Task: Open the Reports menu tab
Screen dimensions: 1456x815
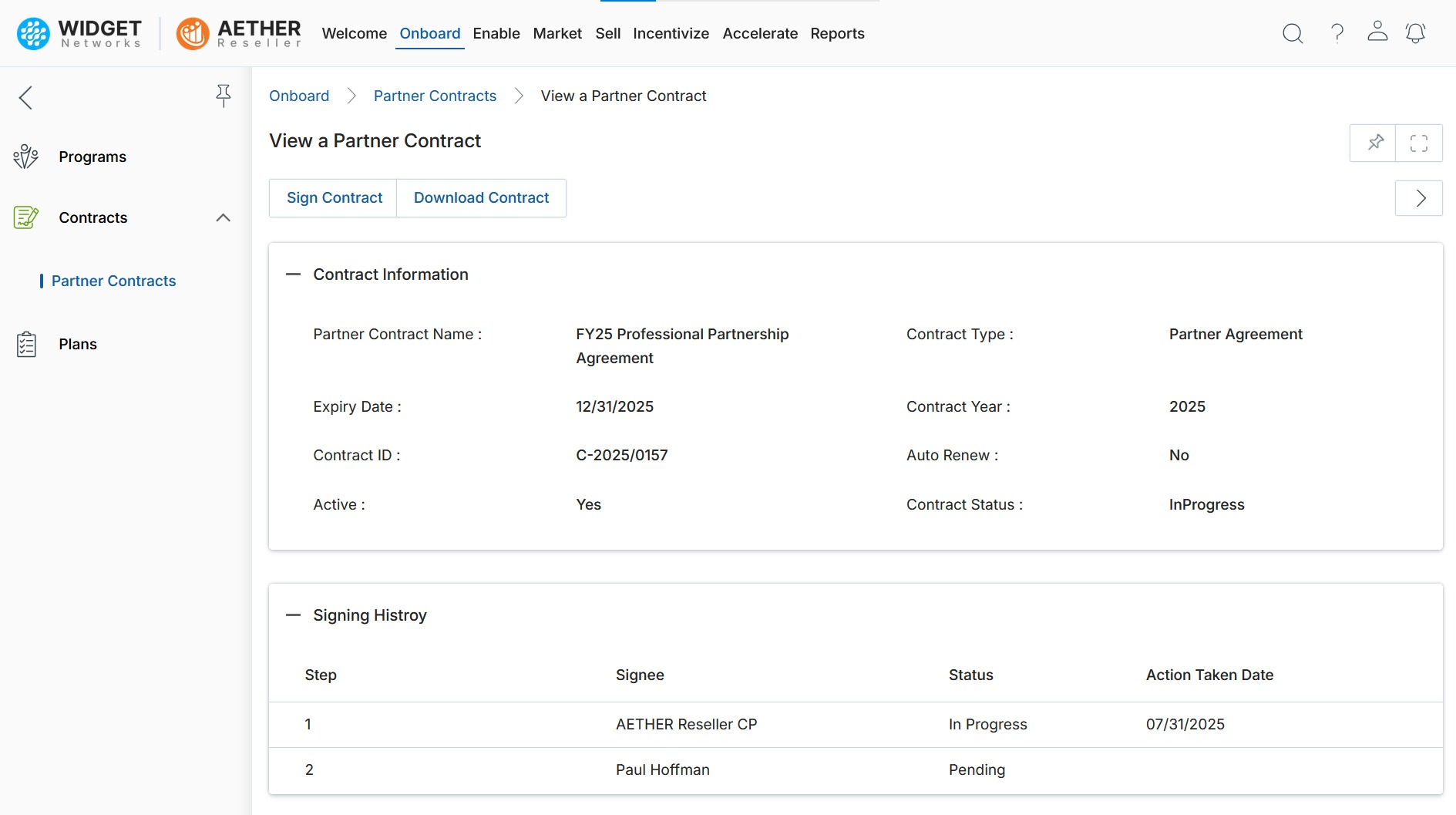Action: (837, 33)
